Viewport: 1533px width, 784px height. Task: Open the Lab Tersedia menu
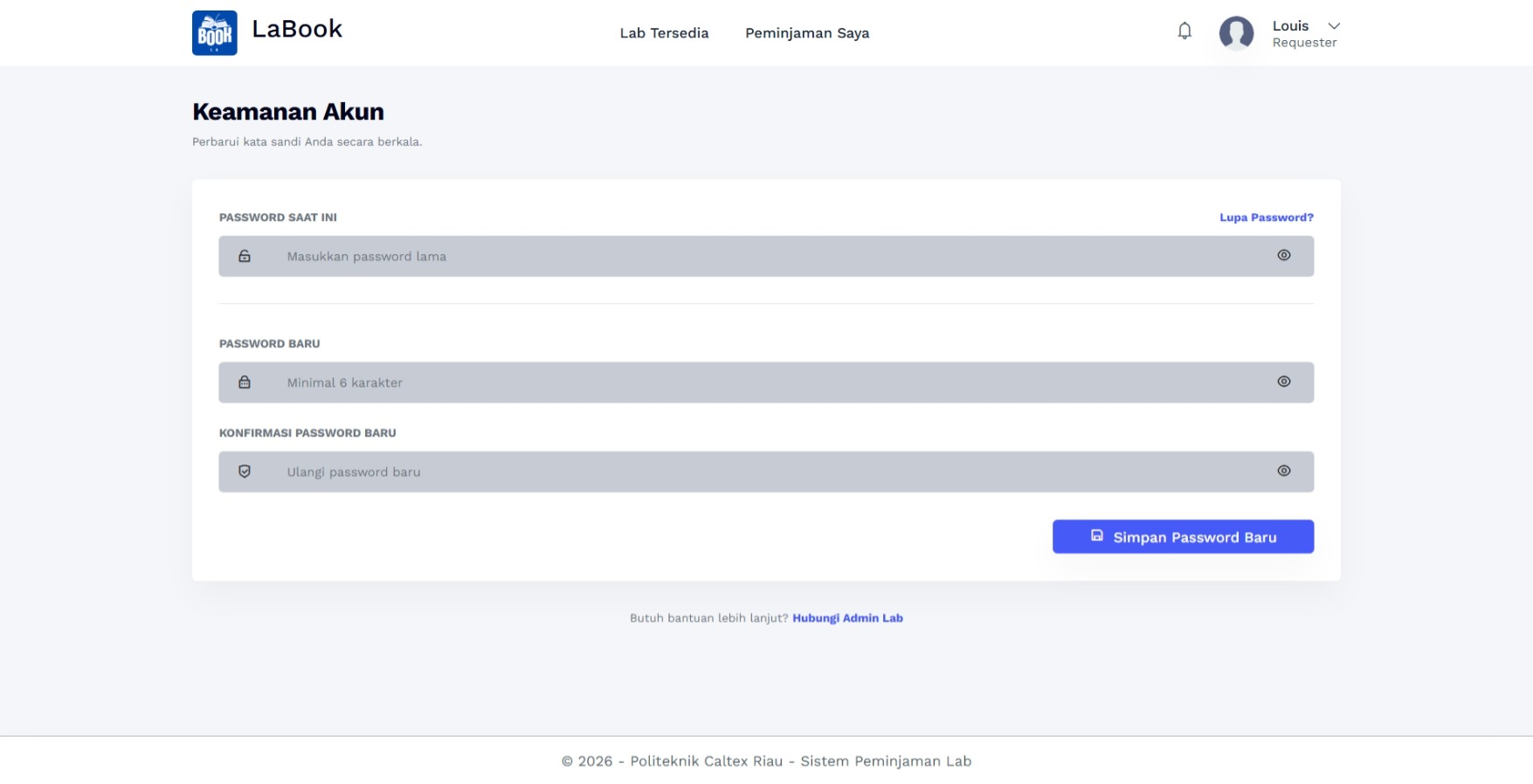click(664, 33)
